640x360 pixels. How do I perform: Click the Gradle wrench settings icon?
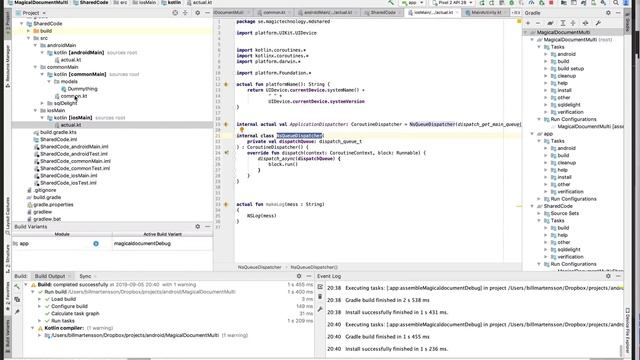[598, 23]
